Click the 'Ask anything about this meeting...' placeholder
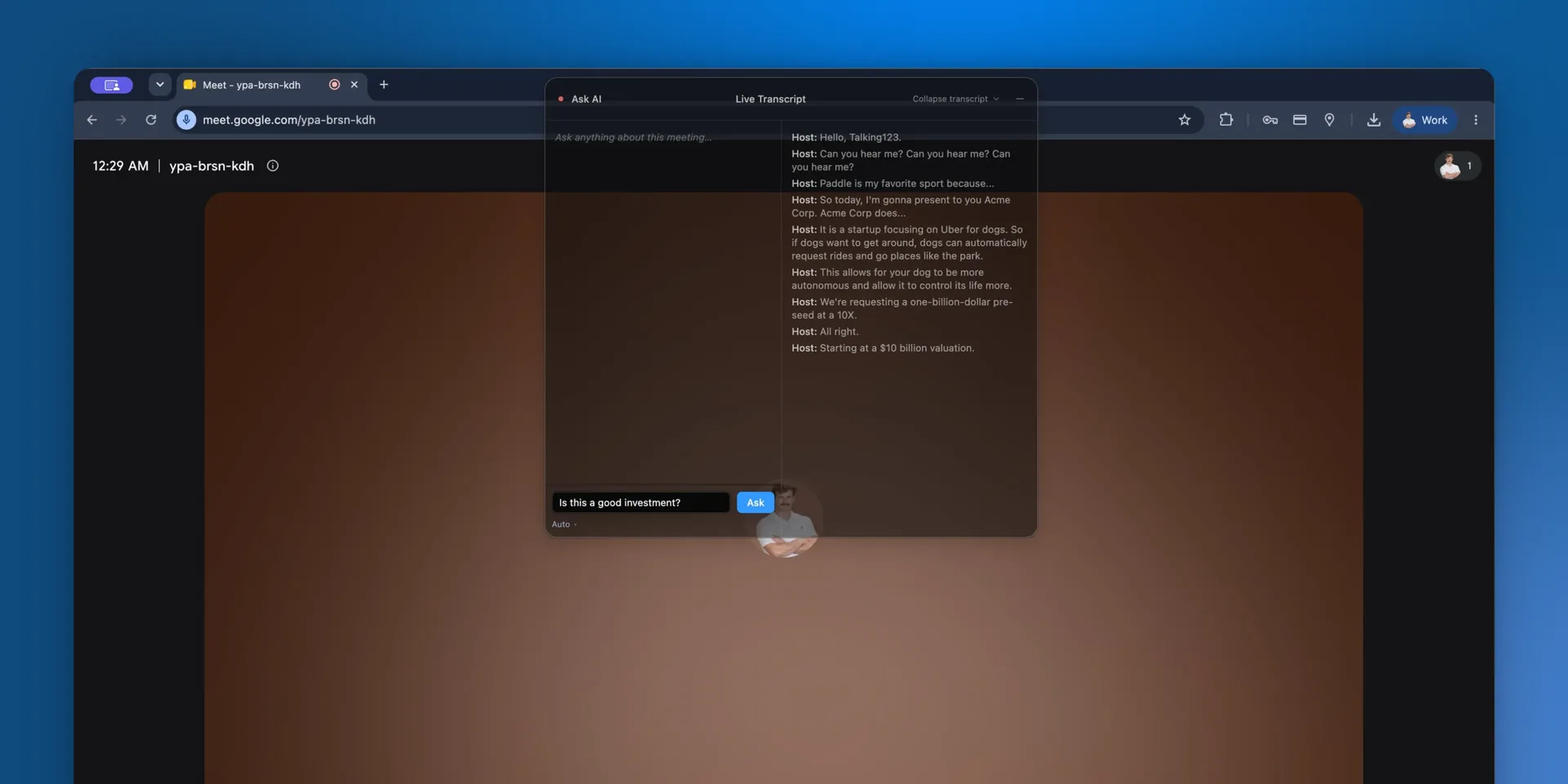Viewport: 1568px width, 784px height. pyautogui.click(x=633, y=137)
